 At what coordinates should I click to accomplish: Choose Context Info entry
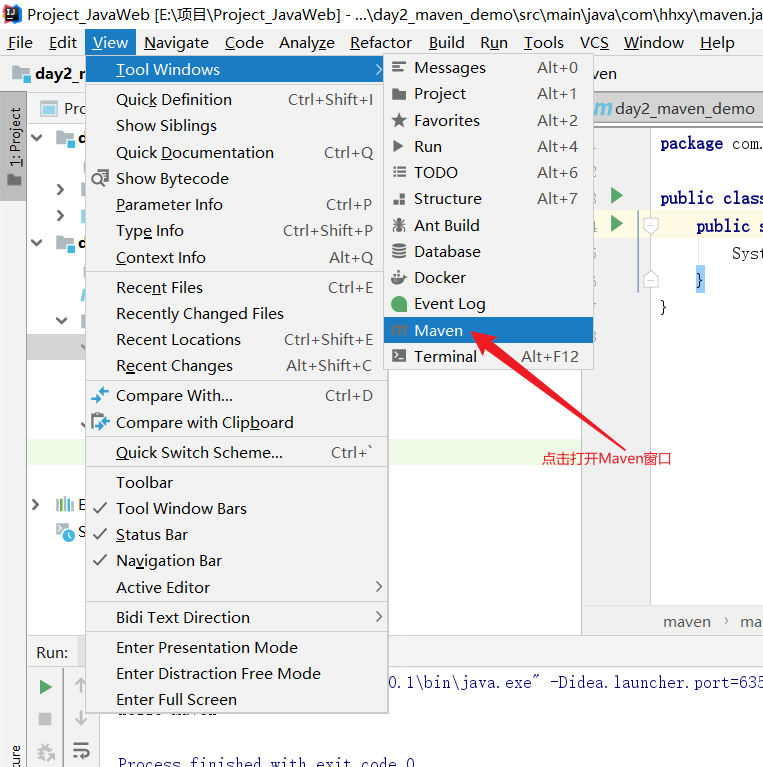237,257
